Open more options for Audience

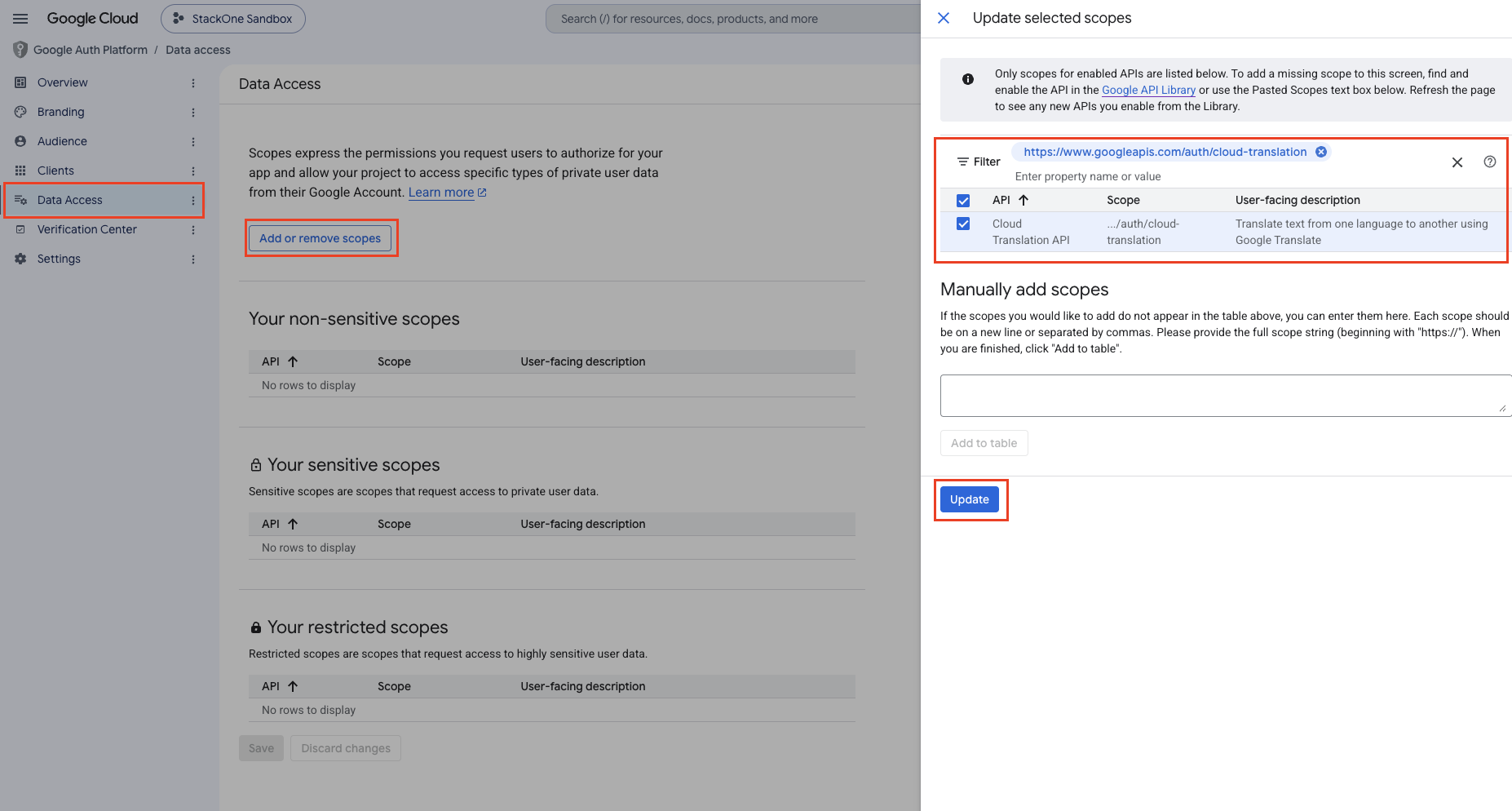(193, 142)
